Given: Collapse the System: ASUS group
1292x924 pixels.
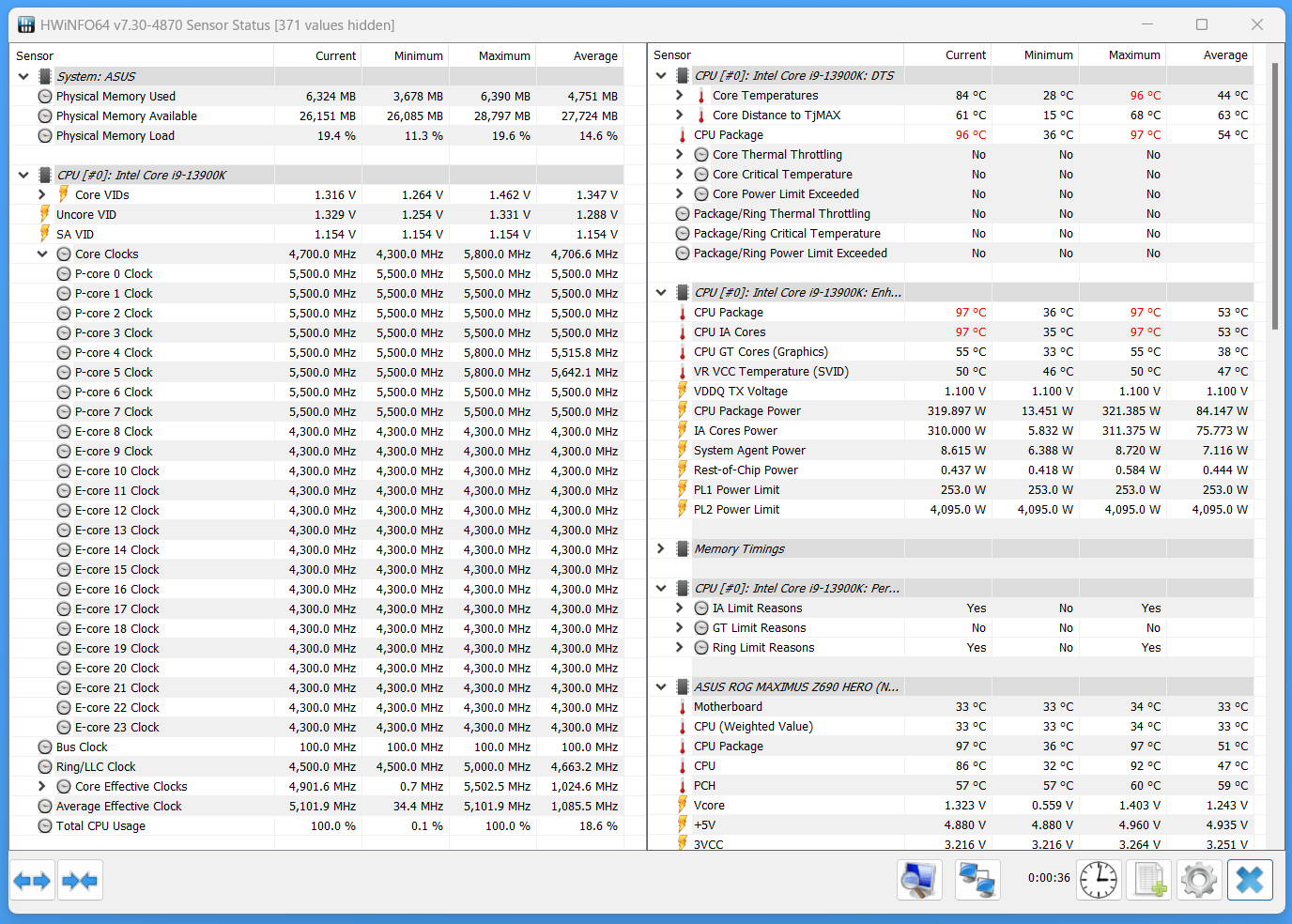Looking at the screenshot, I should (x=23, y=76).
